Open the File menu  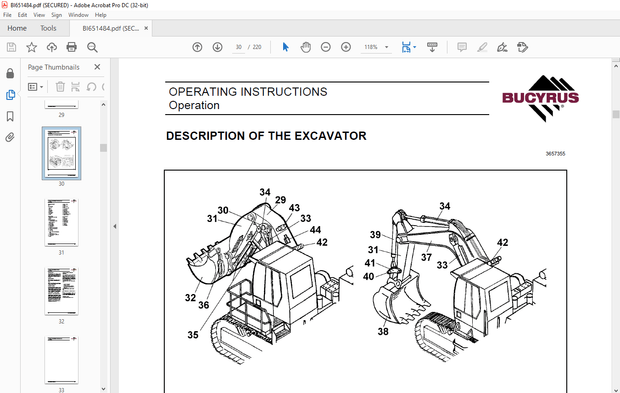[x=7, y=15]
